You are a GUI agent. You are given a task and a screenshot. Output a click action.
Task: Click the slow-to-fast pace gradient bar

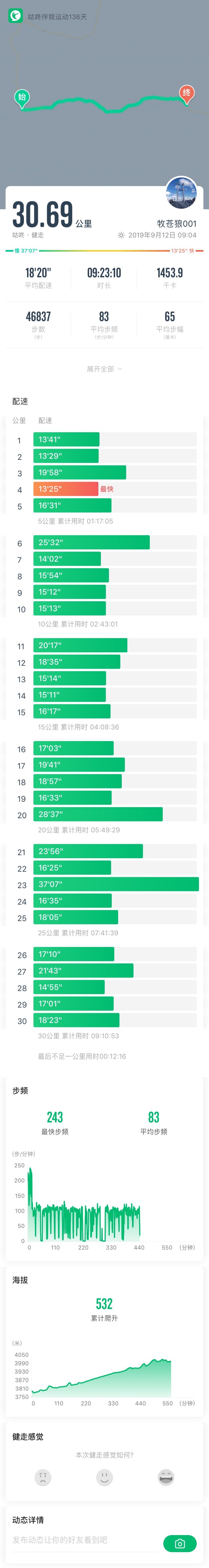104,250
